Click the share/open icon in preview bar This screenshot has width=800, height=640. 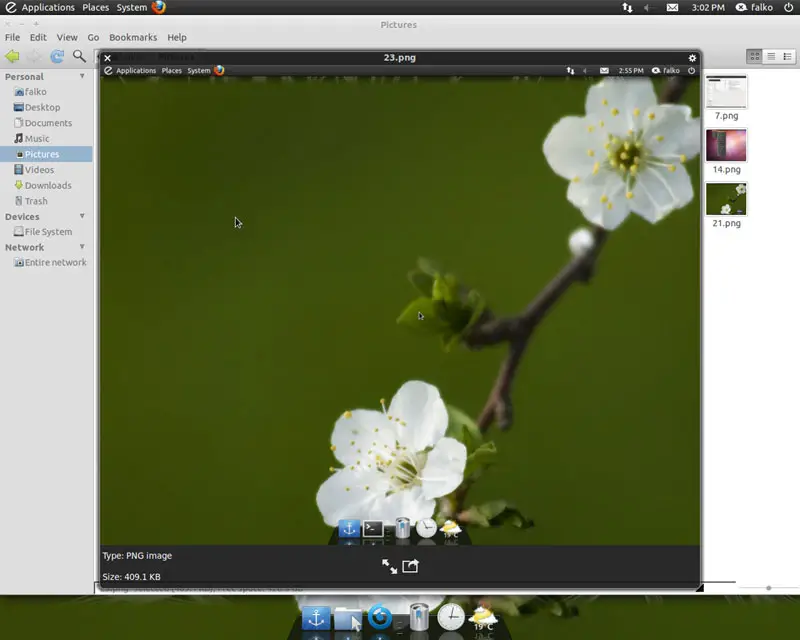(x=410, y=566)
